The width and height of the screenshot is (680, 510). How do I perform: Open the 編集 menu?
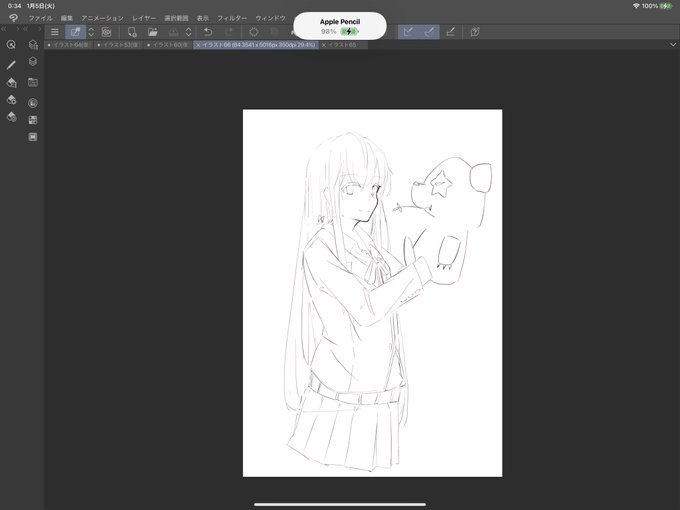pos(67,18)
